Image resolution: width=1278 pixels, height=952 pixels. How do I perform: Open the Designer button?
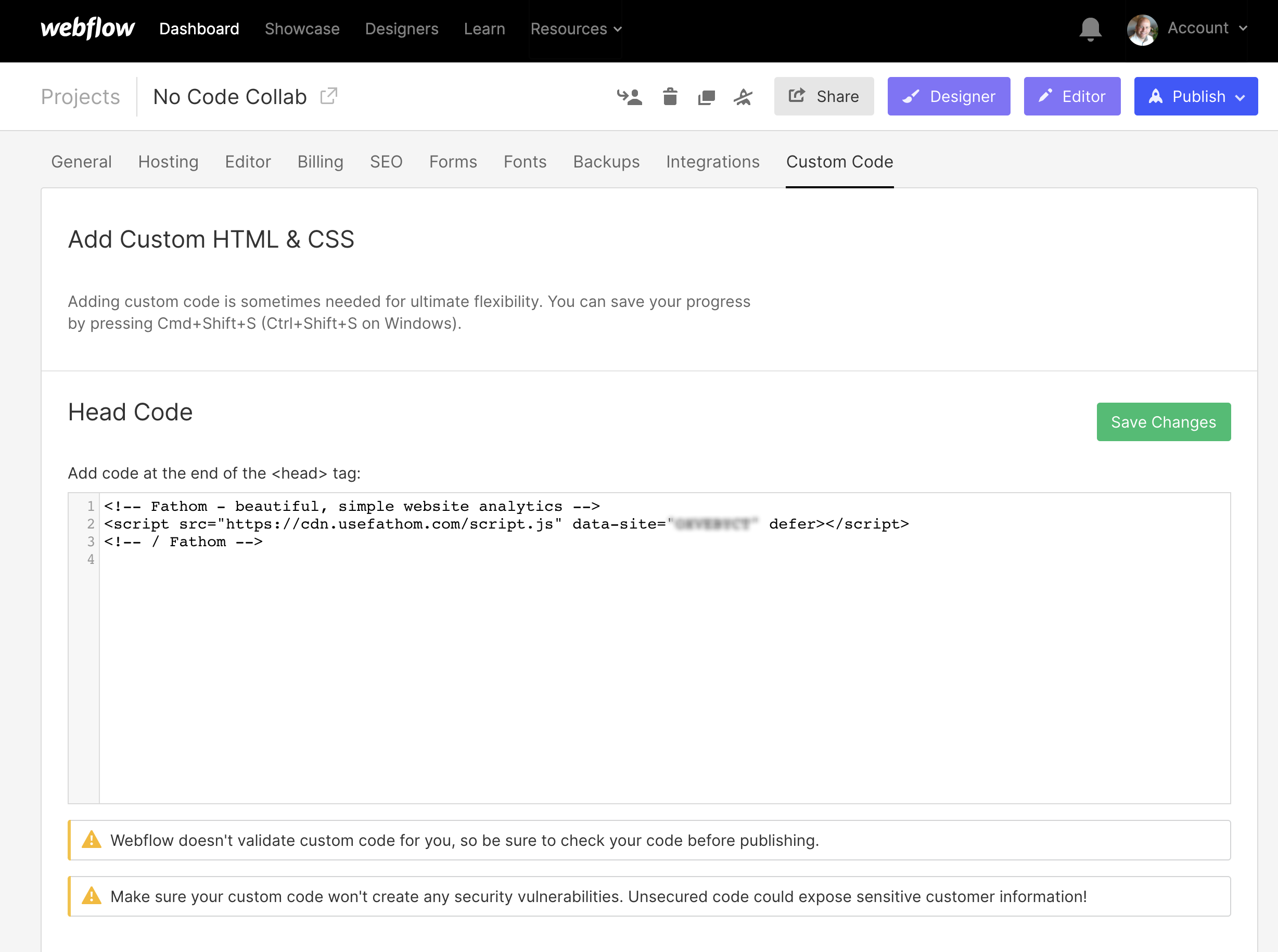pyautogui.click(x=948, y=96)
